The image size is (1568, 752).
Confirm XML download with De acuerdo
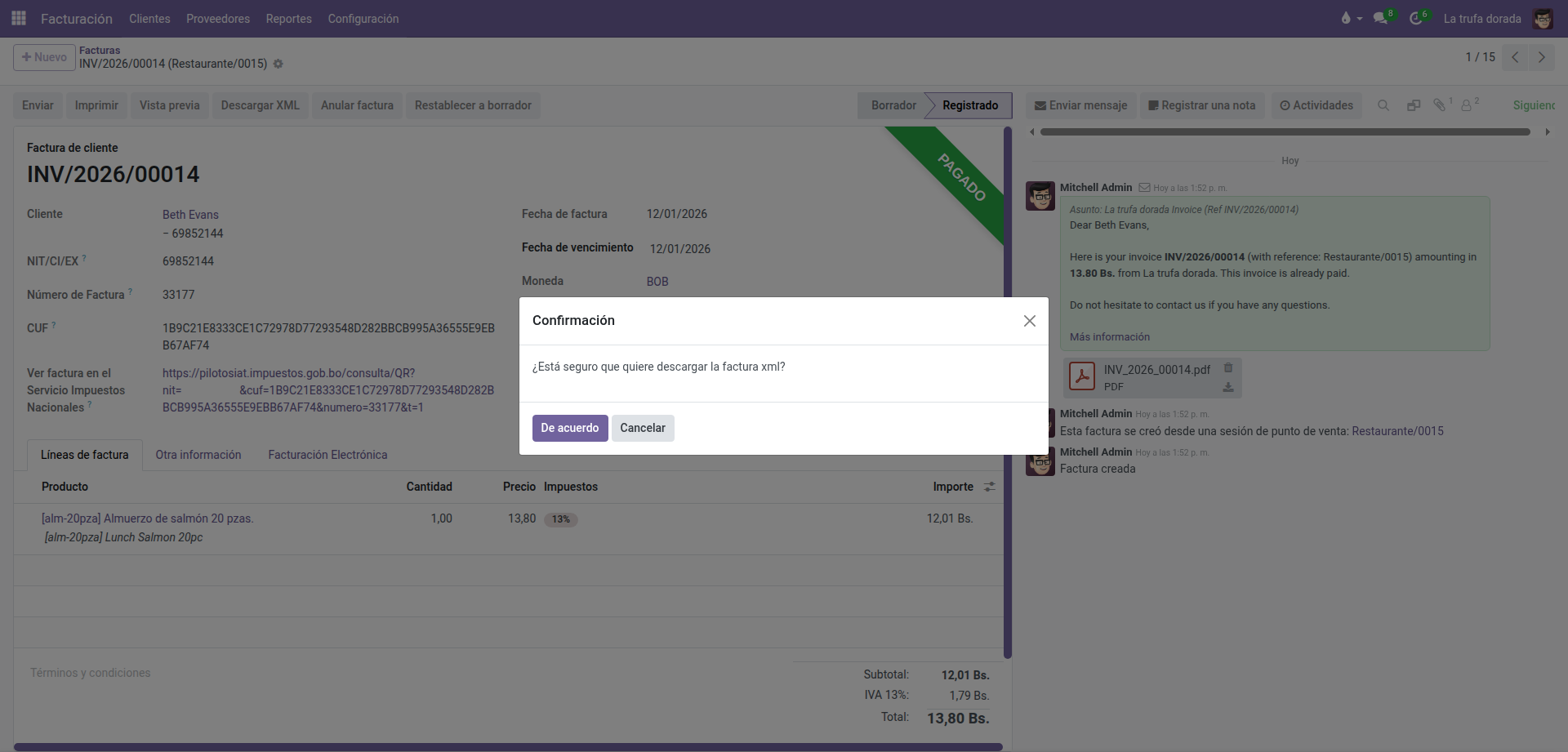click(x=569, y=428)
